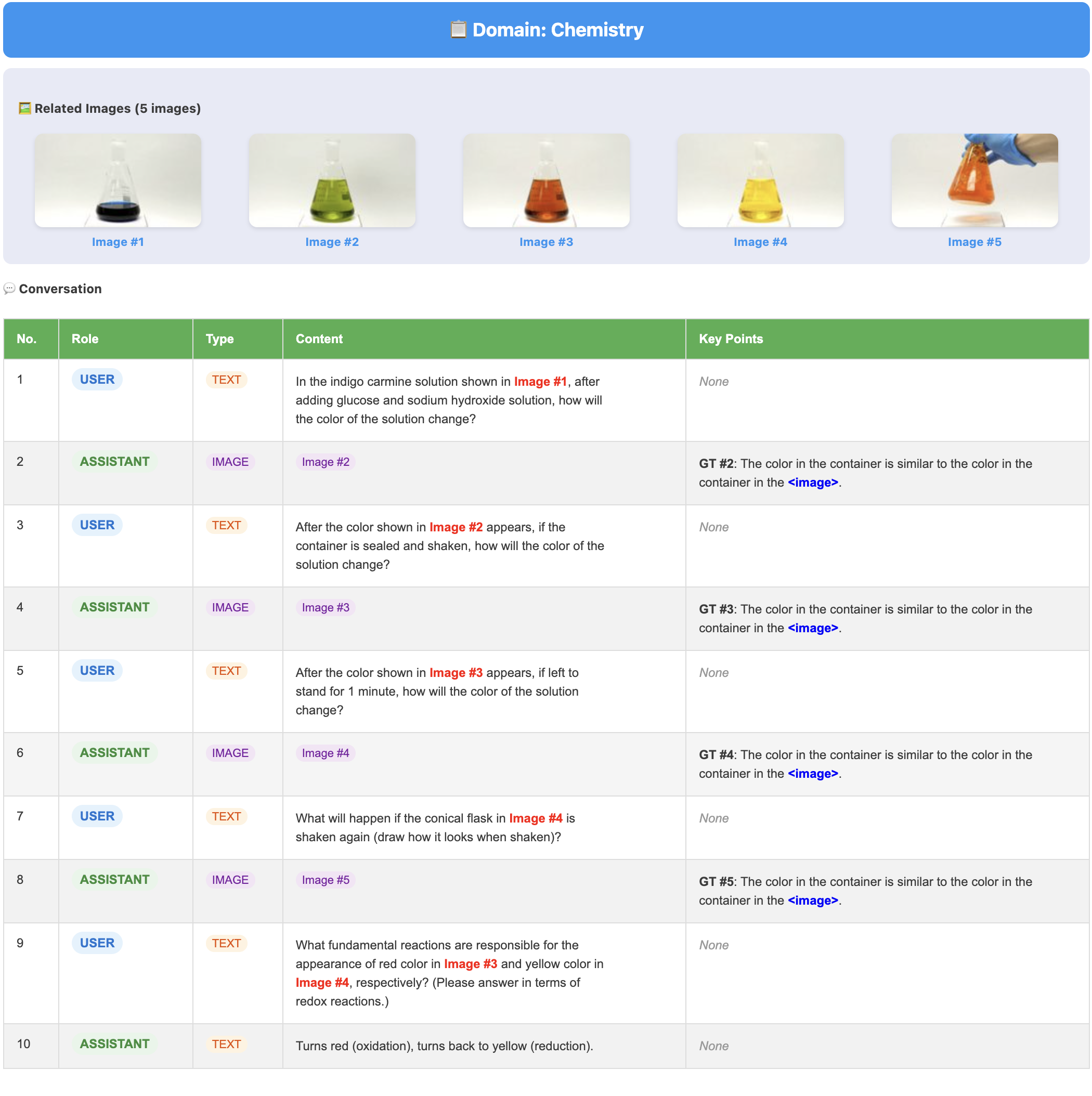Open the green flask thumbnail
The width and height of the screenshot is (1092, 1096).
point(332,180)
